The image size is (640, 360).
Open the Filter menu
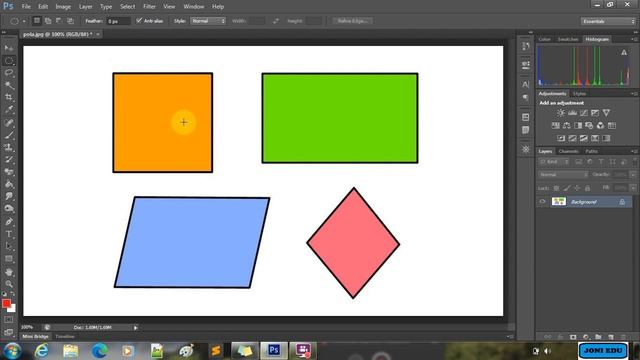tap(149, 7)
